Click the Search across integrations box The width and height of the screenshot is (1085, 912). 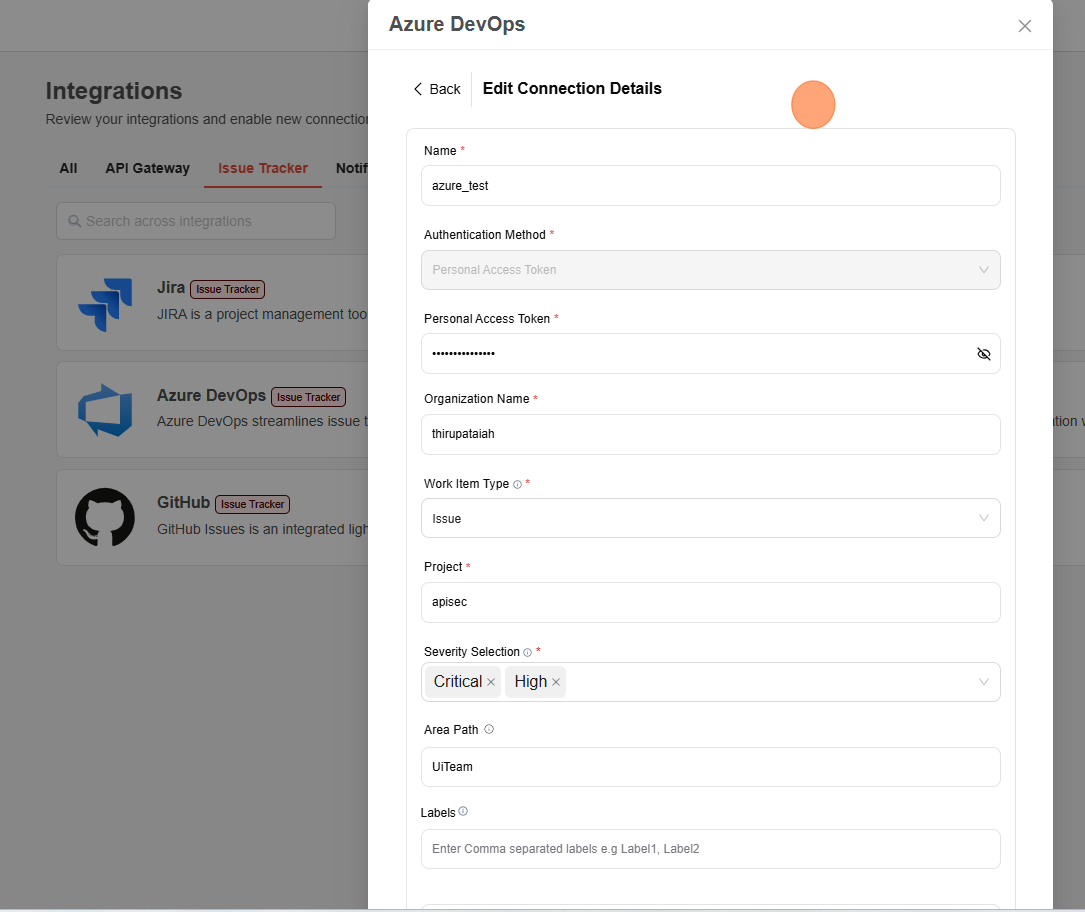click(x=196, y=221)
